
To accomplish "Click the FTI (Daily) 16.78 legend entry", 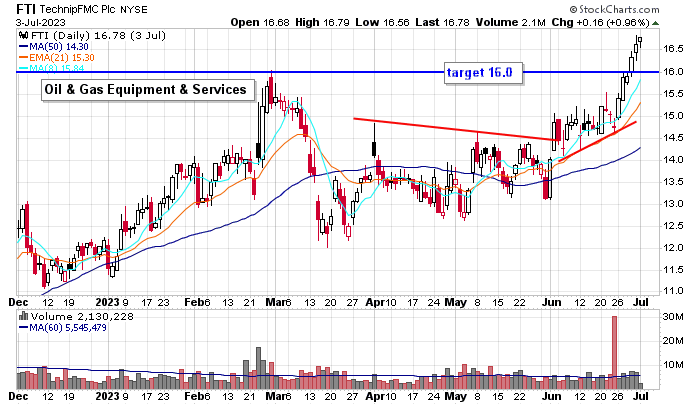I will click(x=97, y=35).
